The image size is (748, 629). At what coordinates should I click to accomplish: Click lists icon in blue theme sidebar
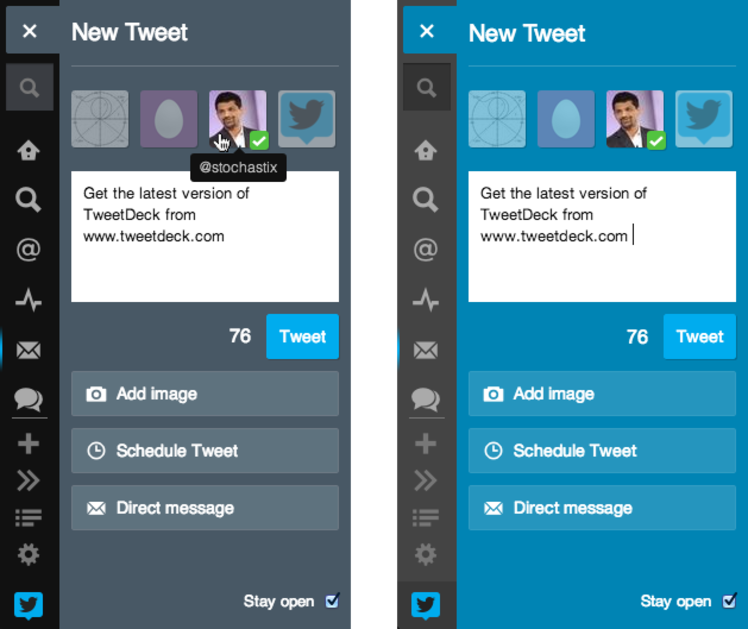tap(426, 517)
